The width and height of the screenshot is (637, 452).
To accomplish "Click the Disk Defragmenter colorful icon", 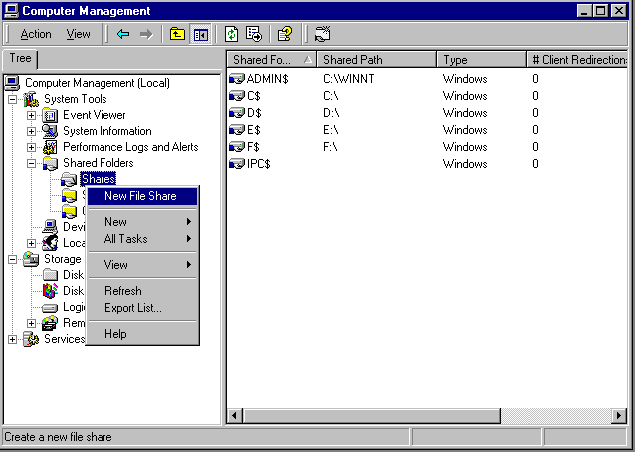I will coord(50,291).
